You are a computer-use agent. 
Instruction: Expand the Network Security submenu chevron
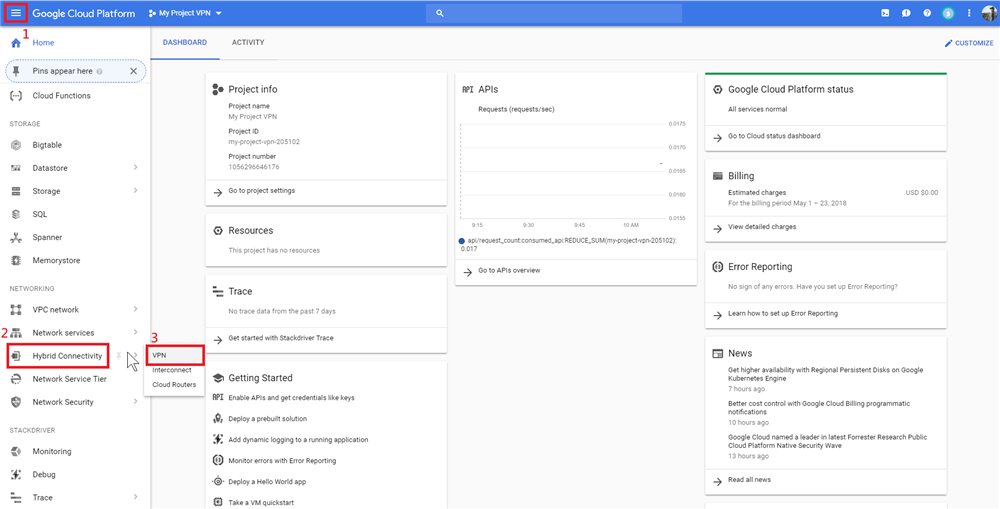click(x=135, y=402)
